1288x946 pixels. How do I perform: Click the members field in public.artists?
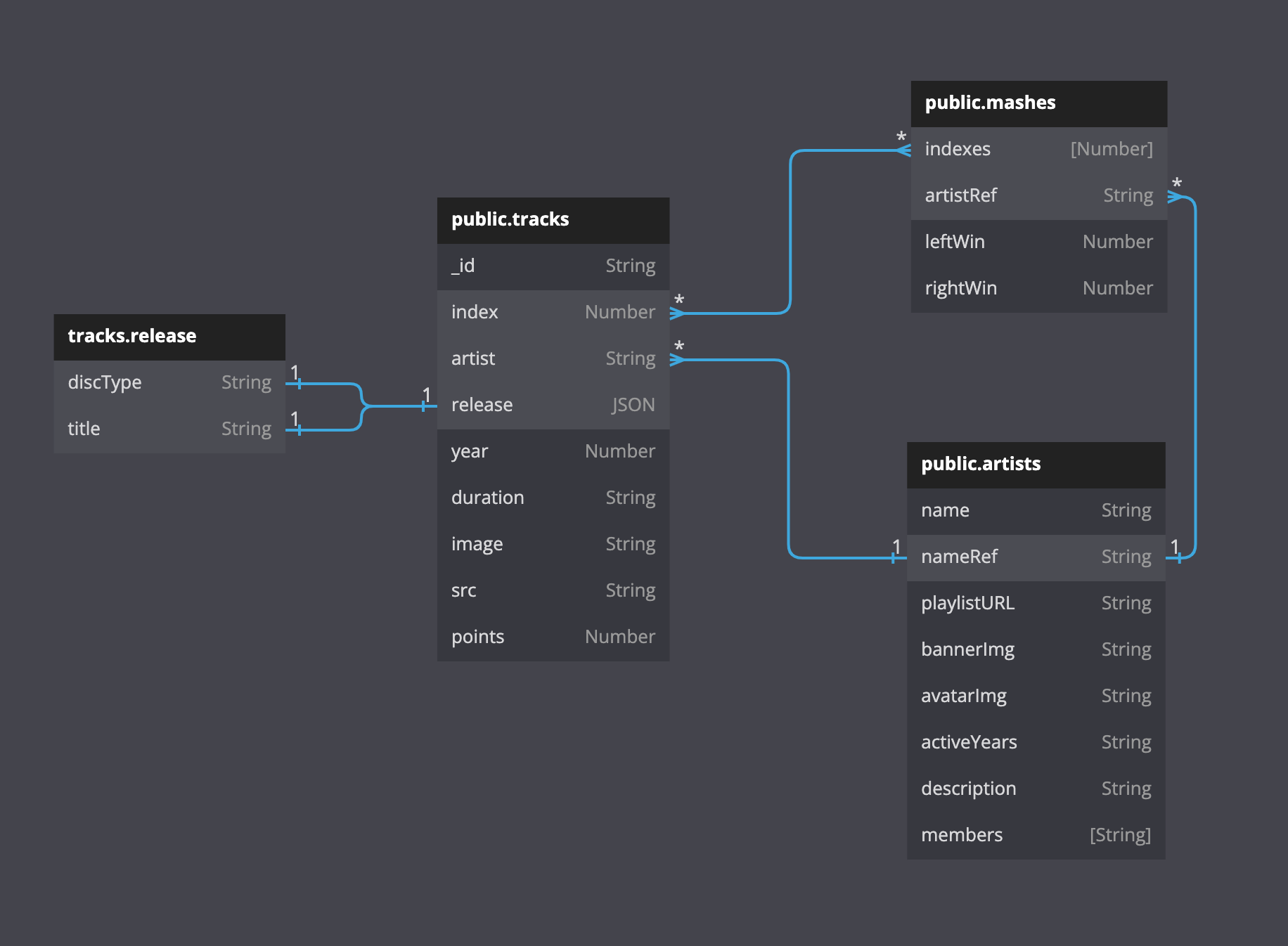[x=1036, y=836]
